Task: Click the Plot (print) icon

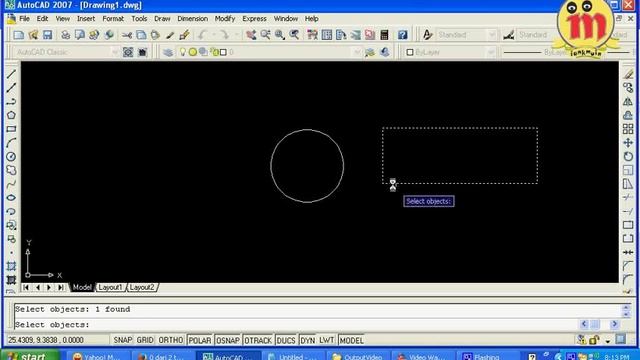Action: tap(65, 35)
